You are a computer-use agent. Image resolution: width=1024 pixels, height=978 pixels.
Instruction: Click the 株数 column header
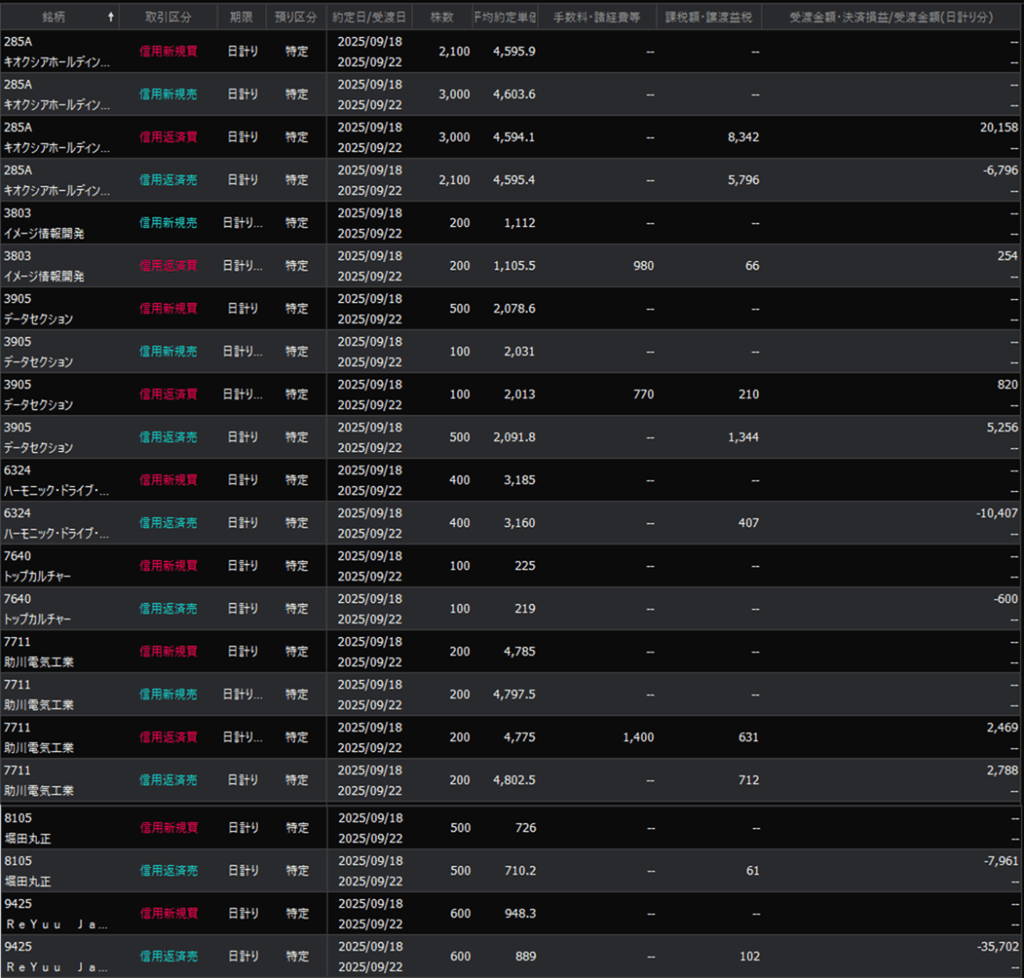(441, 17)
